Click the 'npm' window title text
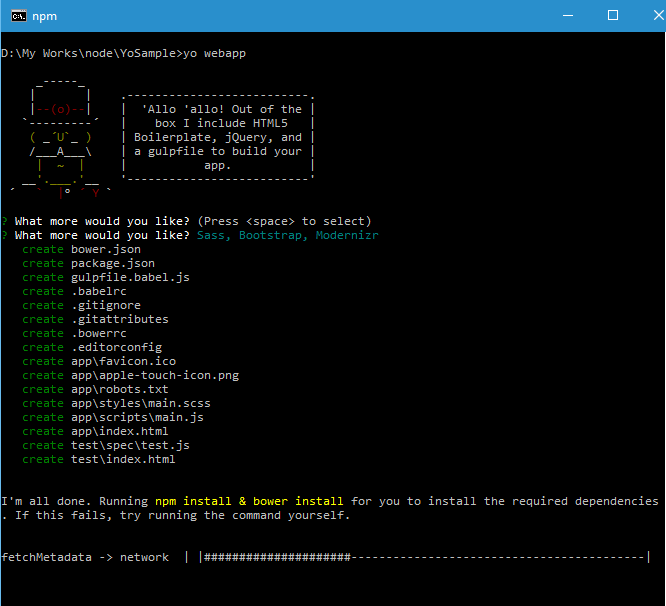 [45, 16]
